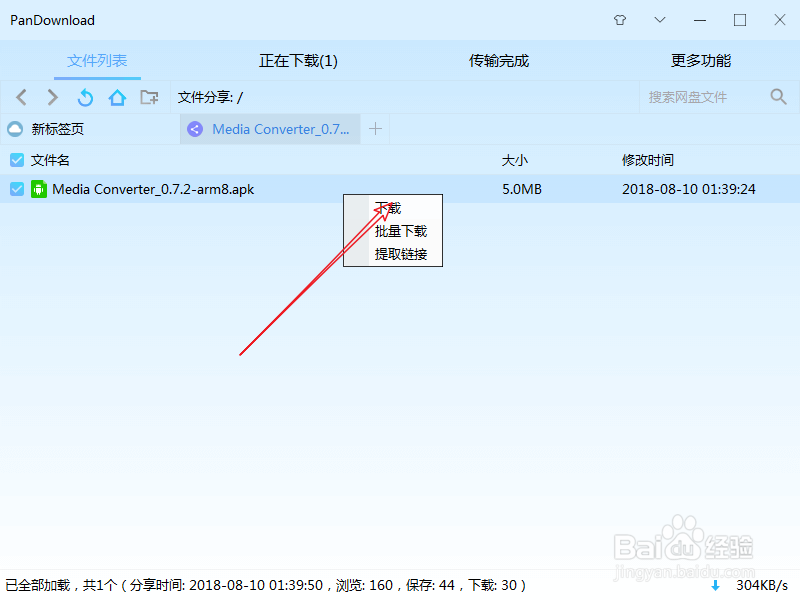800x600 pixels.
Task: Navigate forward with the right arrow
Action: coord(53,97)
